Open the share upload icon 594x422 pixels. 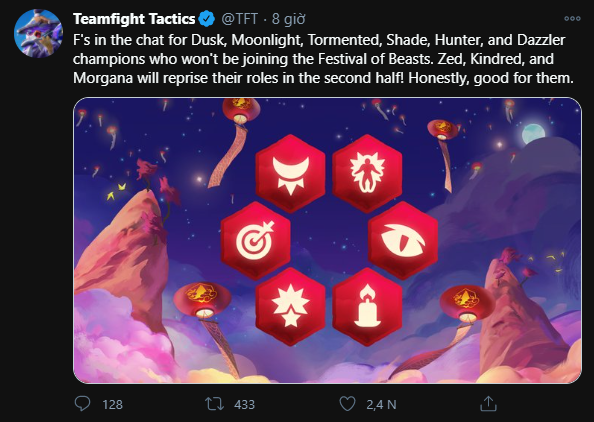pyautogui.click(x=488, y=404)
